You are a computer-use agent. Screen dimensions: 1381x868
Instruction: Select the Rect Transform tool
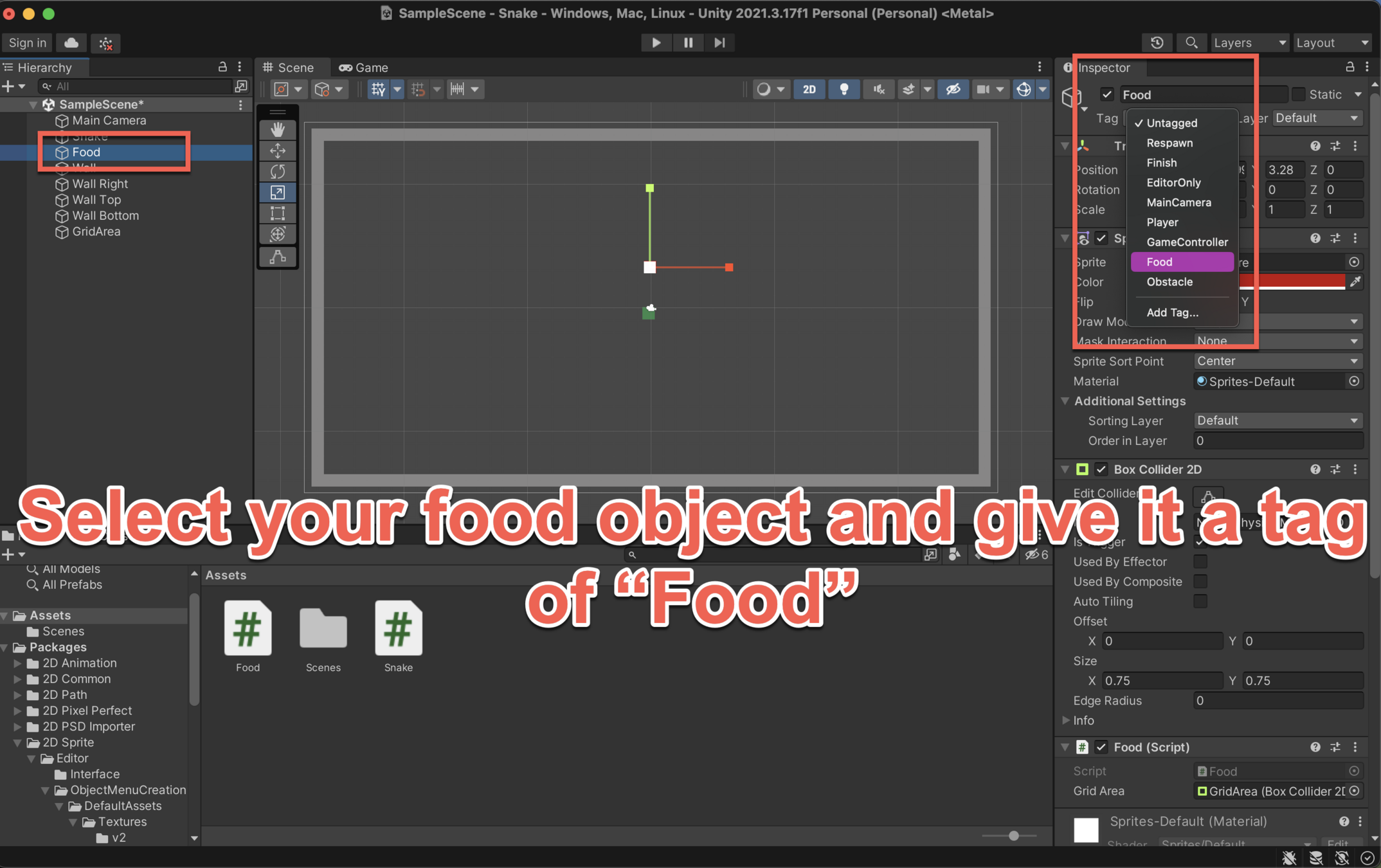pos(278,213)
